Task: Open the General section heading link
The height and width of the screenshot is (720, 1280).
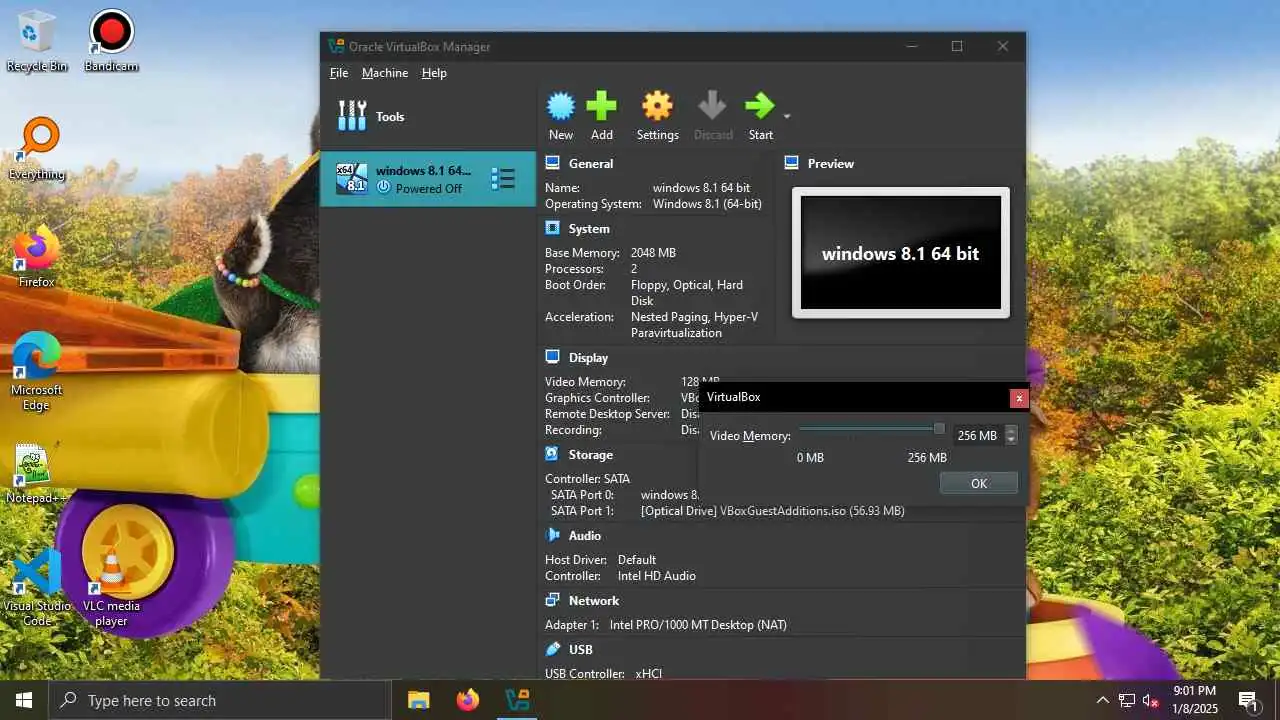Action: (x=591, y=163)
